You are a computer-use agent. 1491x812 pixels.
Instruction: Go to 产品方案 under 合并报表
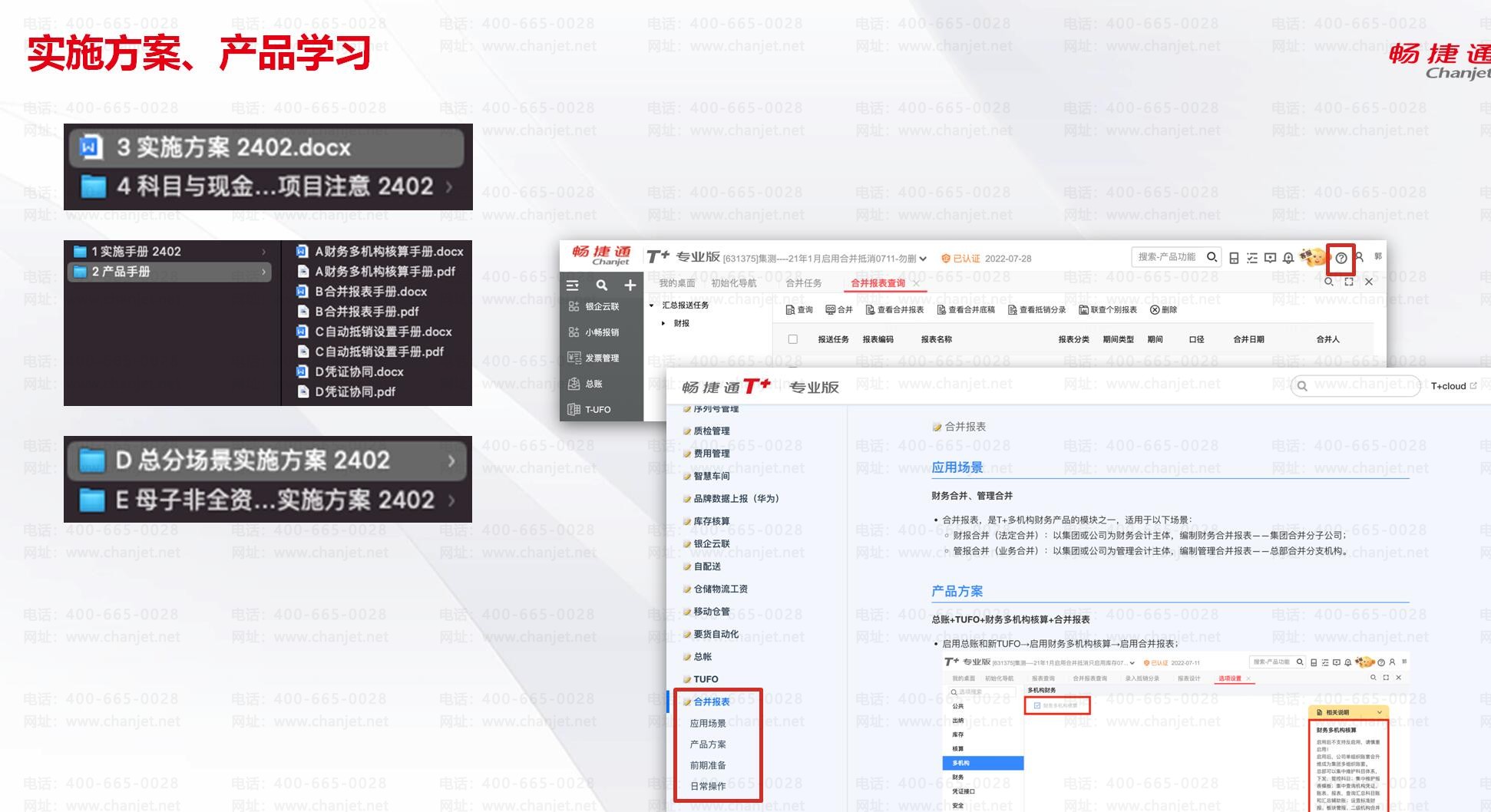(708, 744)
